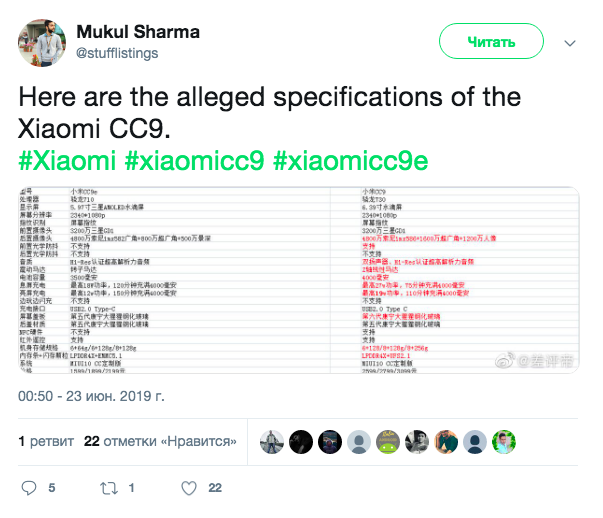Viewport: 603px width, 518px height.
Task: Click the green Читать follow button
Action: click(x=491, y=41)
